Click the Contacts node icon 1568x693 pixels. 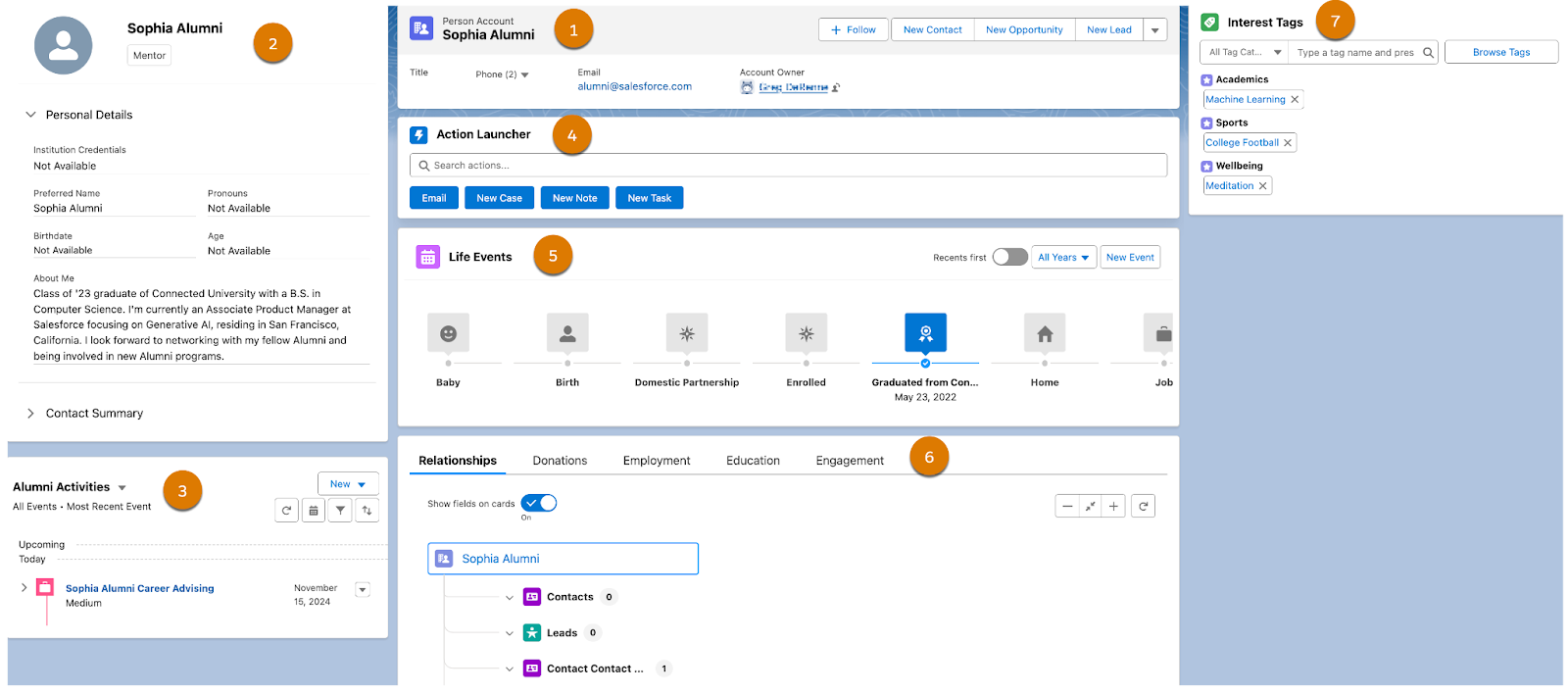(x=532, y=597)
